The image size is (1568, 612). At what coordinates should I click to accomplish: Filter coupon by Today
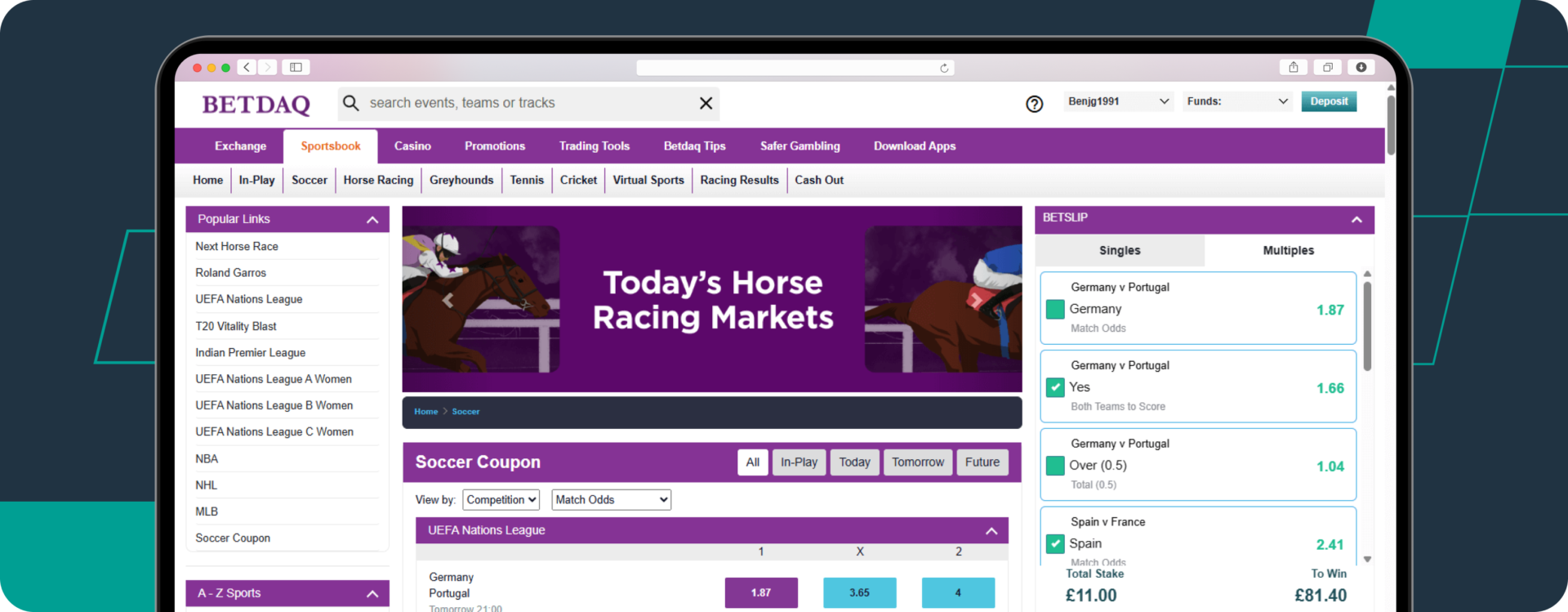[854, 462]
